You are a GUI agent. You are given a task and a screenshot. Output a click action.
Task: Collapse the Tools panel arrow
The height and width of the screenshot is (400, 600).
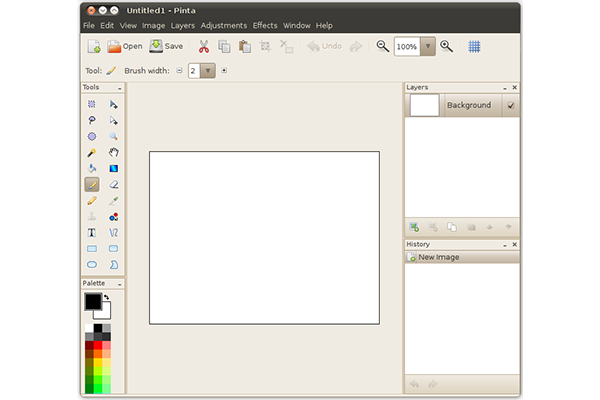(120, 88)
